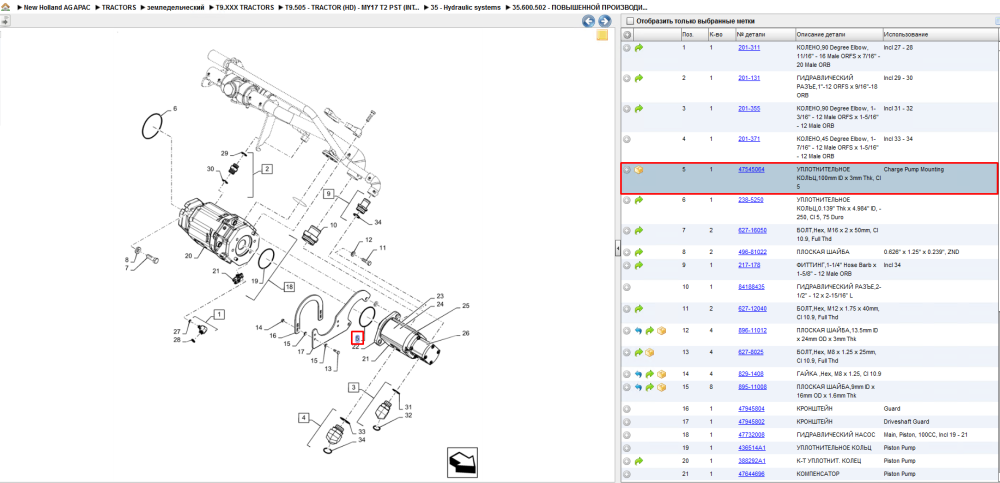
Task: Click blue back arrow for part 829-1408
Action: tap(638, 374)
